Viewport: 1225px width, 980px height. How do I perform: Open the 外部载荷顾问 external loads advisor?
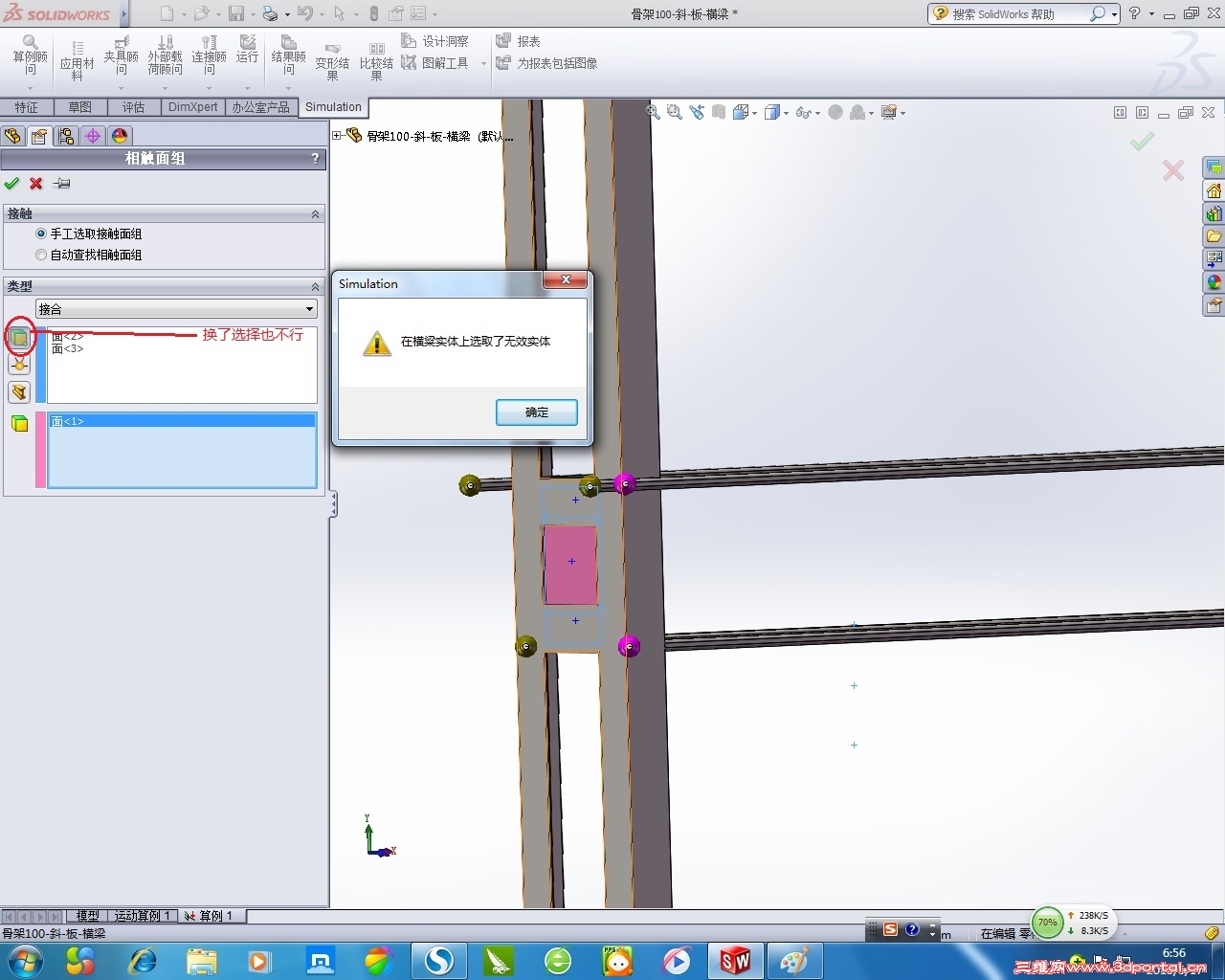[x=165, y=56]
